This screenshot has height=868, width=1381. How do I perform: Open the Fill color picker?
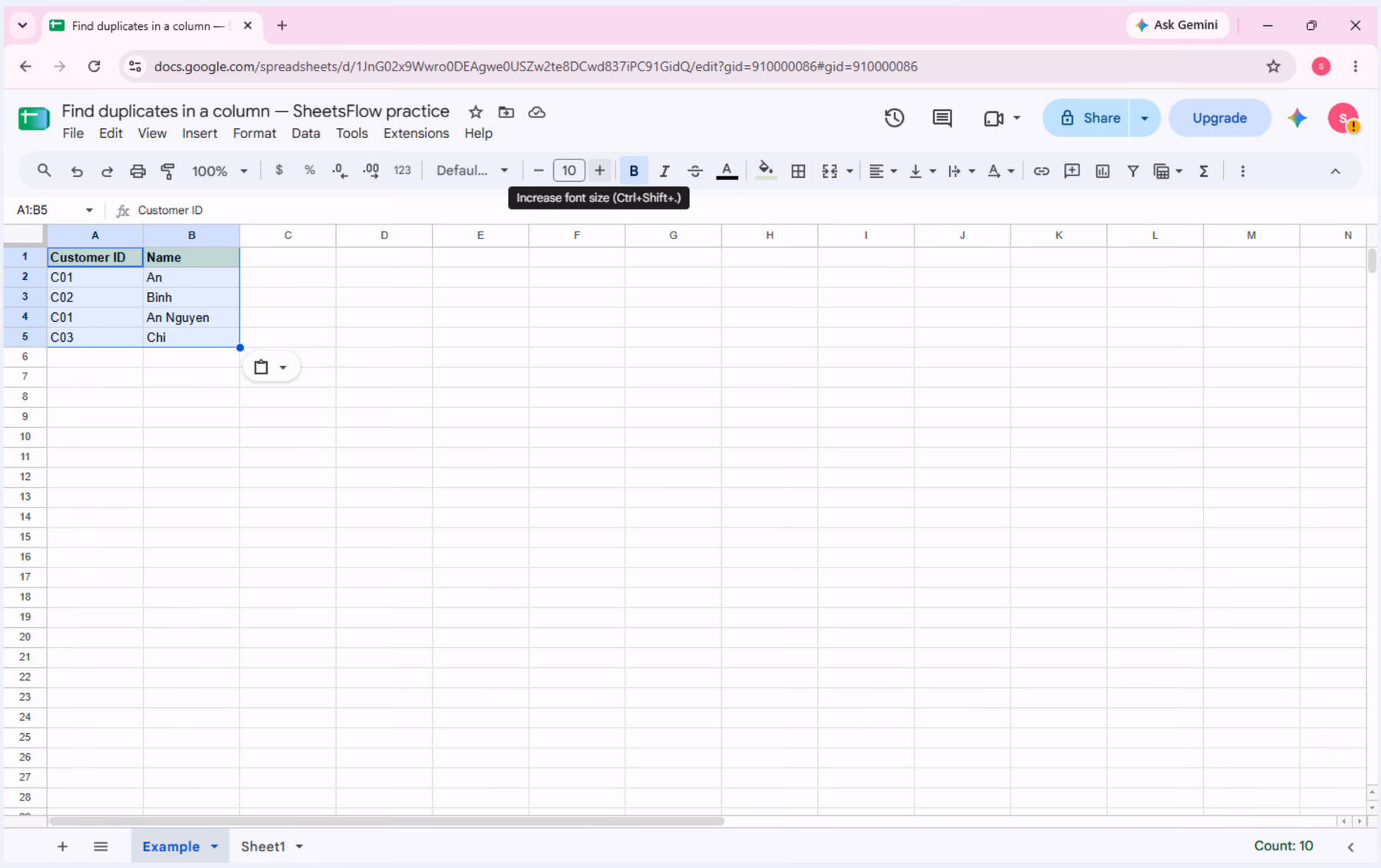(x=765, y=171)
